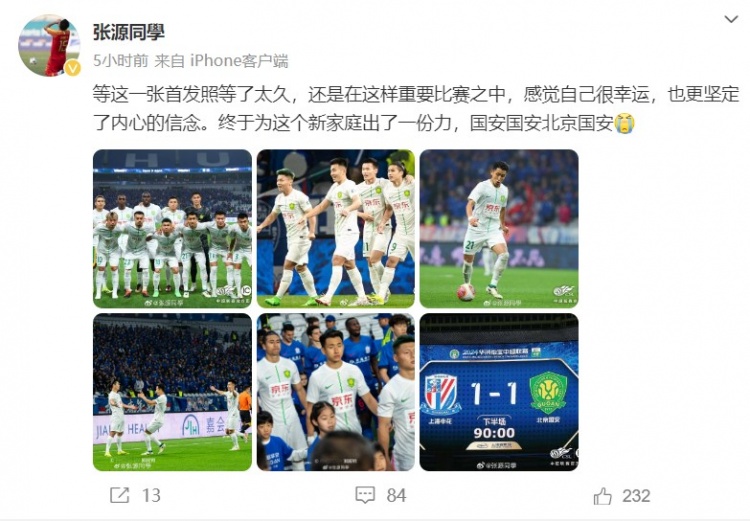The width and height of the screenshot is (750, 521).
Task: Open the 1-1 scoreboard photo
Action: coord(499,392)
